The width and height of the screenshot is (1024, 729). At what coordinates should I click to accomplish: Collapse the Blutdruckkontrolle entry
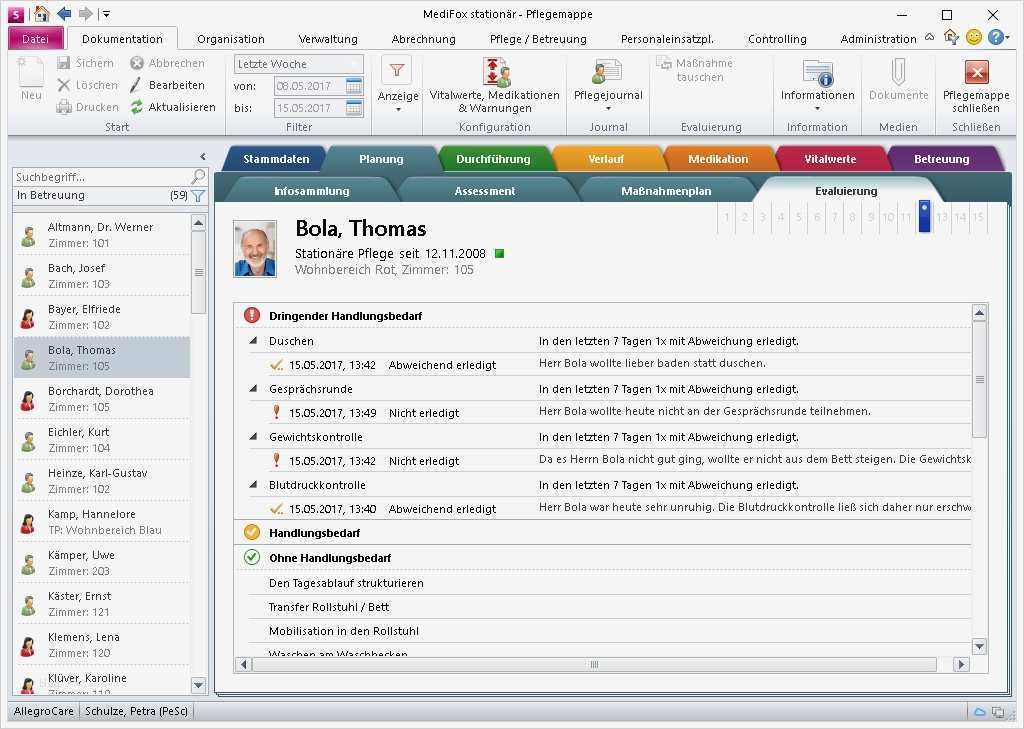tap(253, 485)
